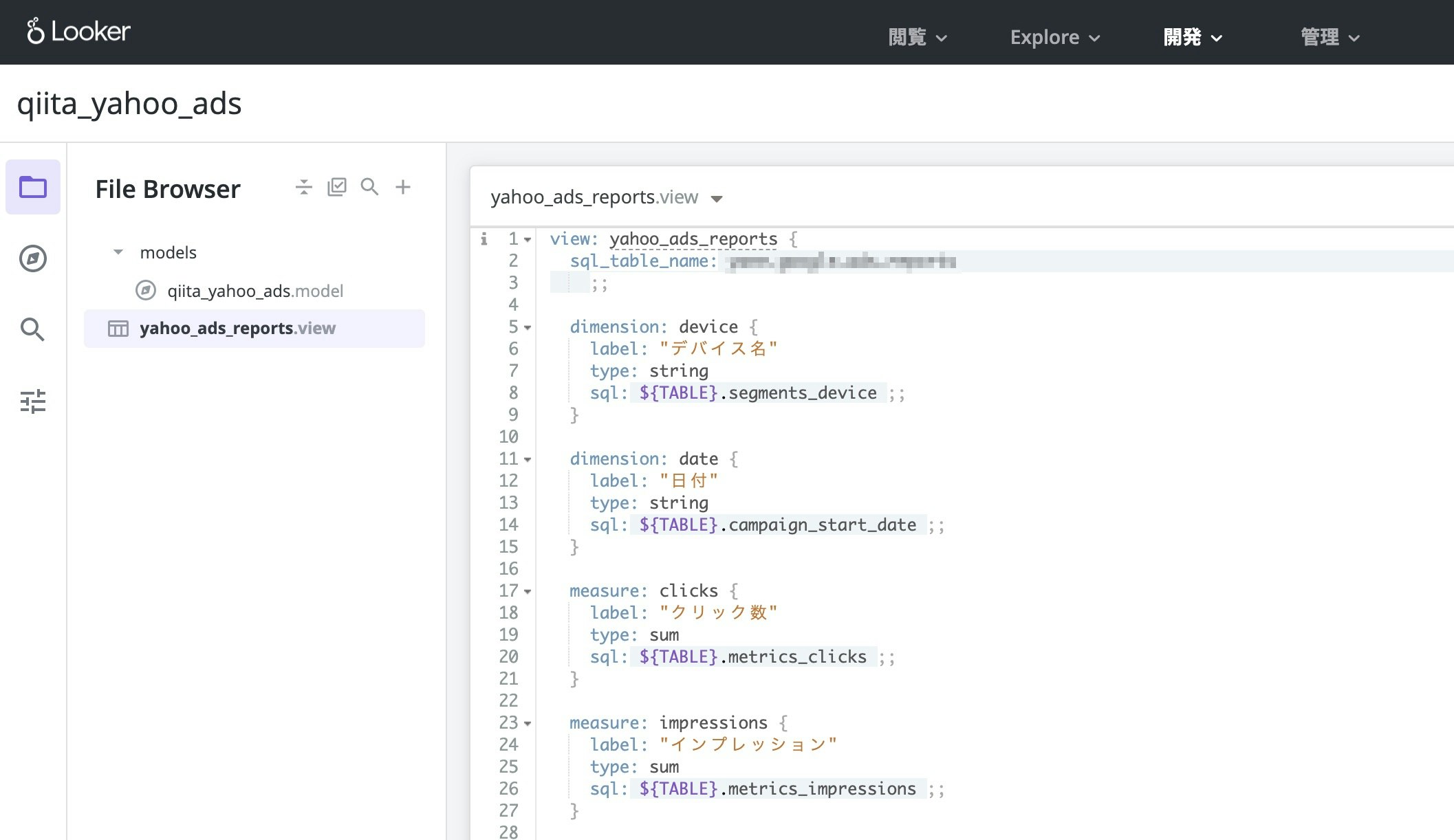Click line number 16 in gutter
This screenshot has width=1454, height=840.
click(x=508, y=568)
